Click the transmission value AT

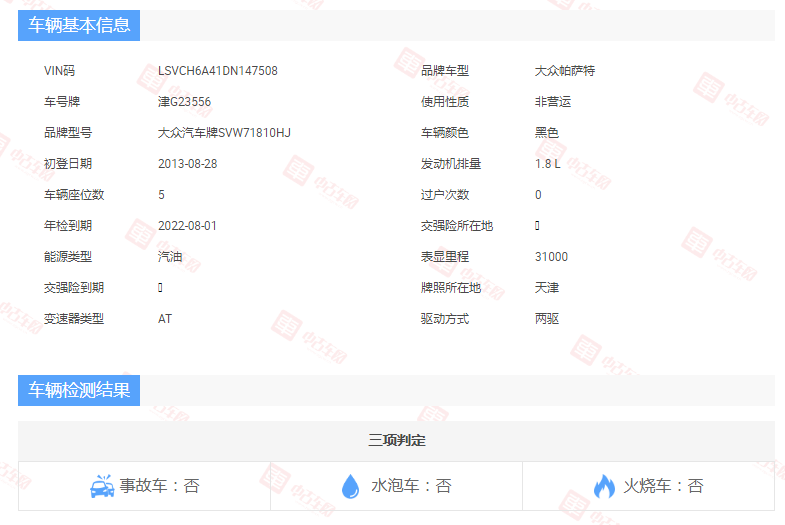pyautogui.click(x=165, y=319)
